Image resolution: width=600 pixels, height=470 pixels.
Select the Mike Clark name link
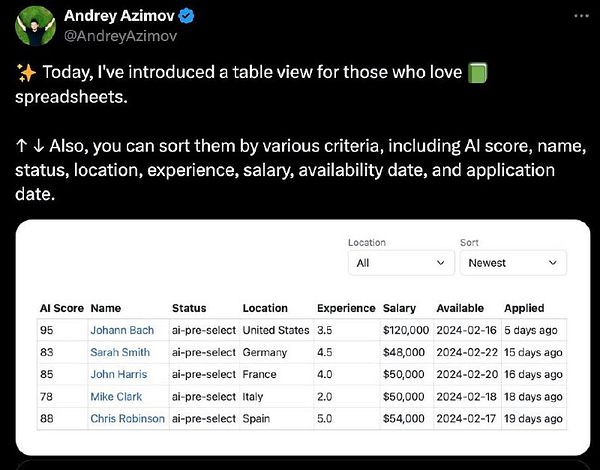click(x=116, y=396)
